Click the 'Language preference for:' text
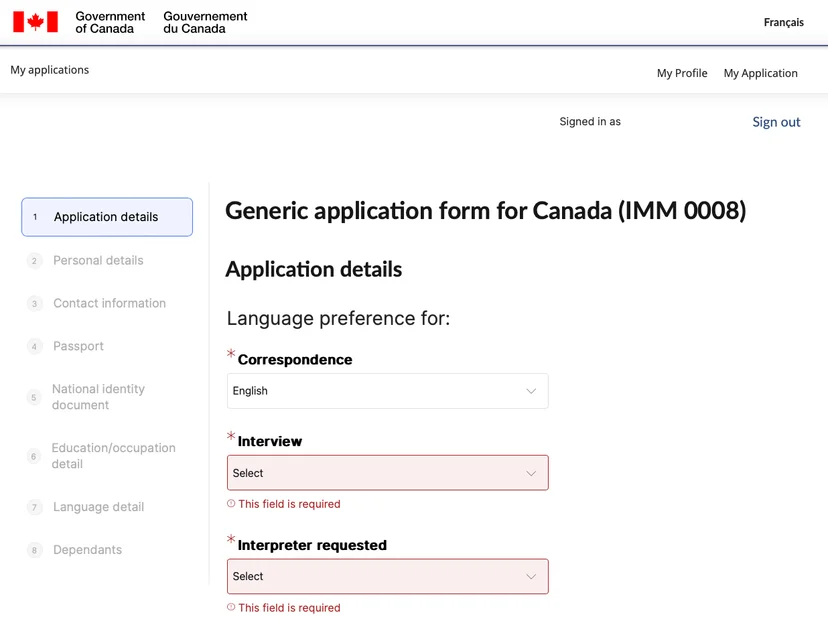Image resolution: width=828 pixels, height=621 pixels. pyautogui.click(x=338, y=318)
